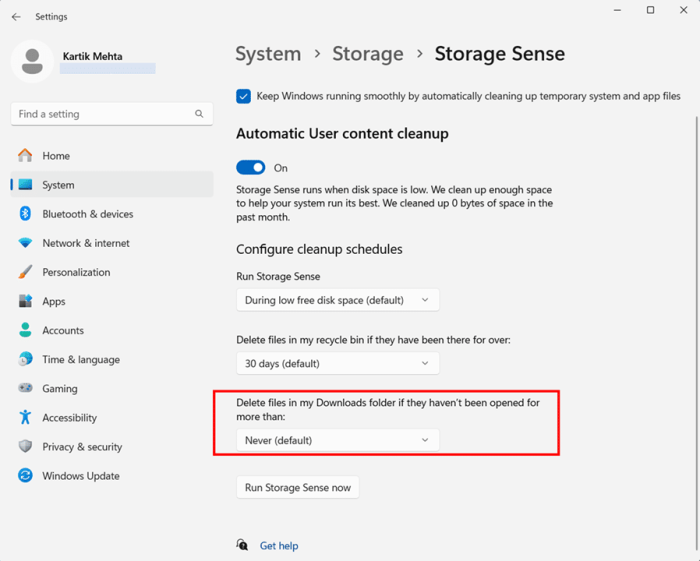Screen dimensions: 700x561
Task: Click the Accounts person icon
Action: tap(25, 330)
